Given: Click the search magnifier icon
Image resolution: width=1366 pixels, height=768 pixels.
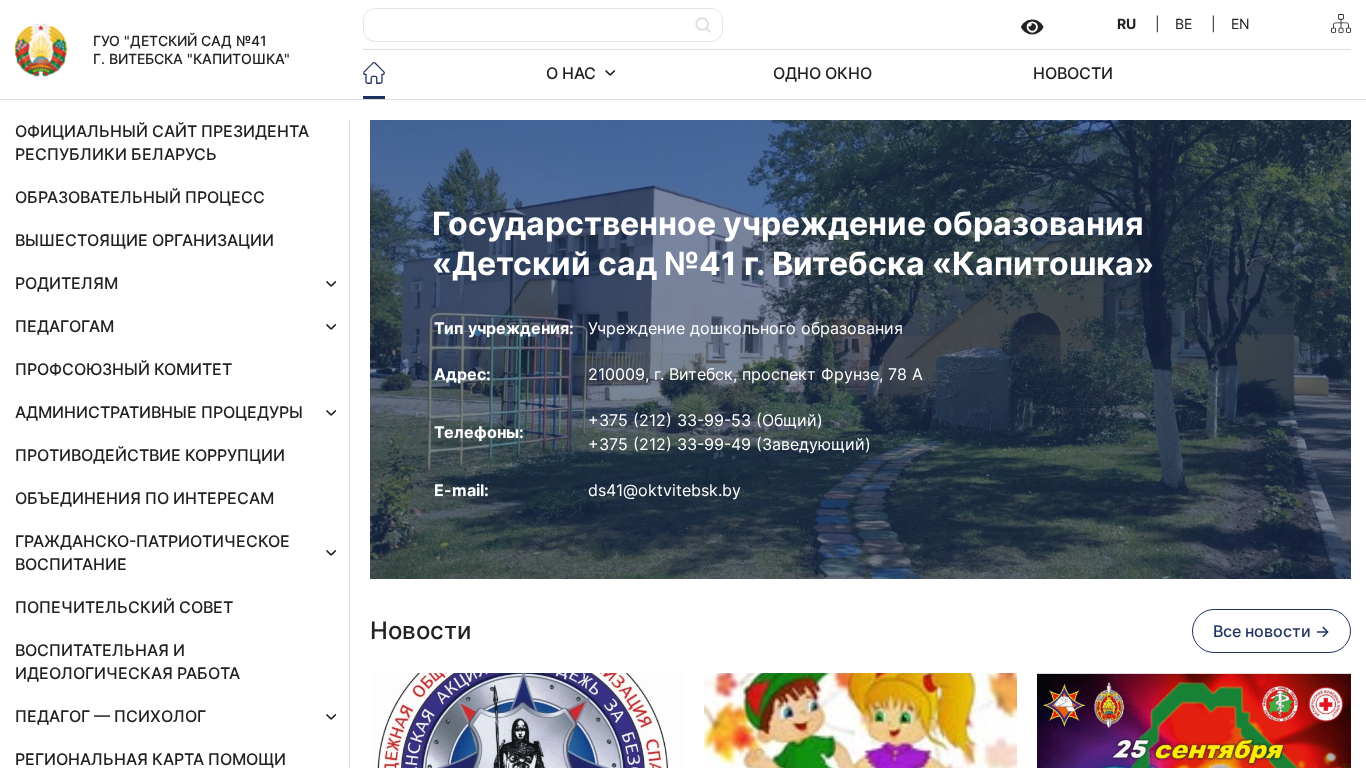Looking at the screenshot, I should 703,25.
